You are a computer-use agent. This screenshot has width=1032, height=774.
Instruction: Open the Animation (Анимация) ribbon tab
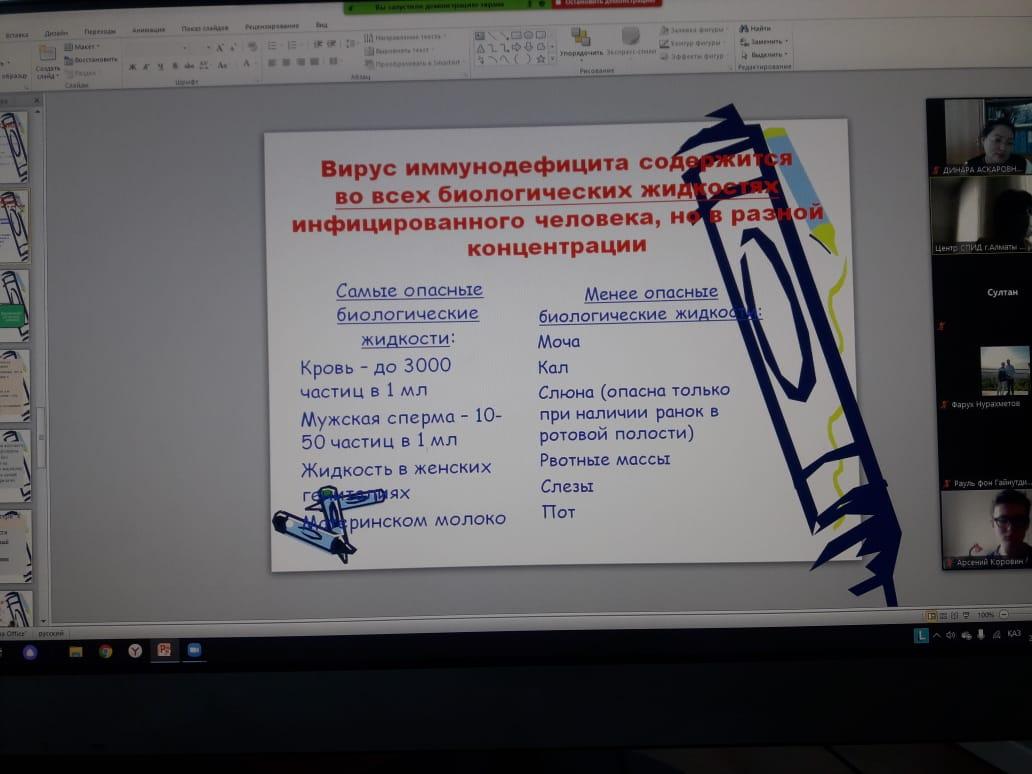pyautogui.click(x=148, y=30)
